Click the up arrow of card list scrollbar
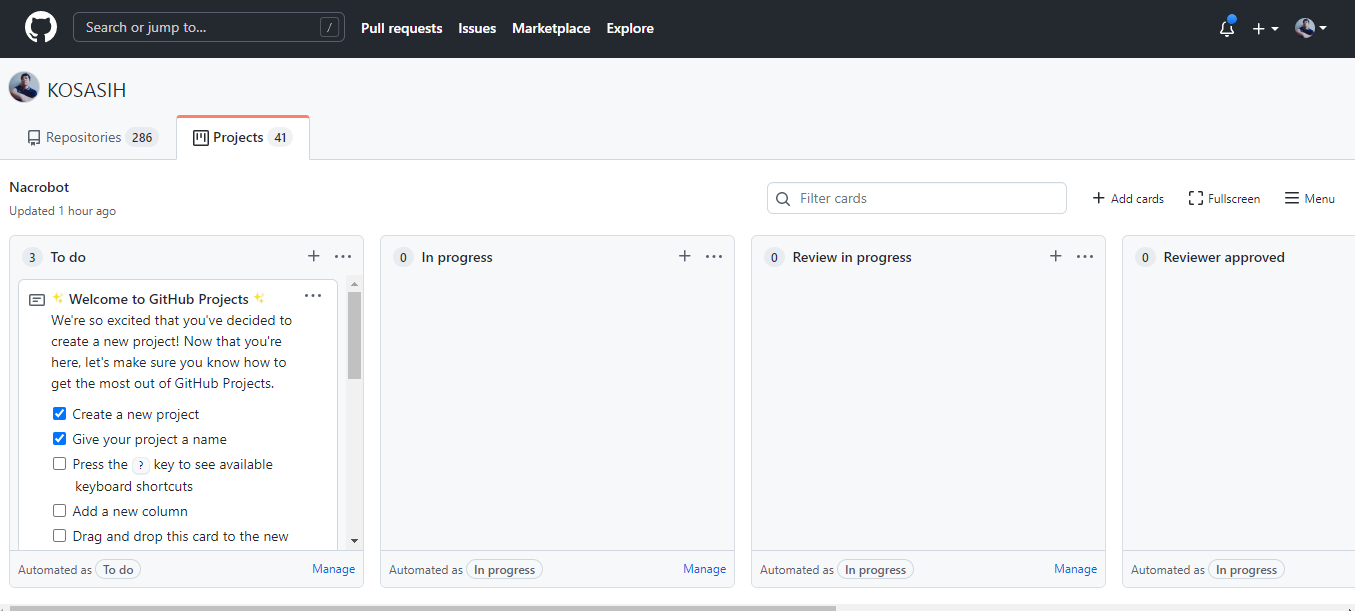Screen dimensions: 1355x611 tap(354, 284)
